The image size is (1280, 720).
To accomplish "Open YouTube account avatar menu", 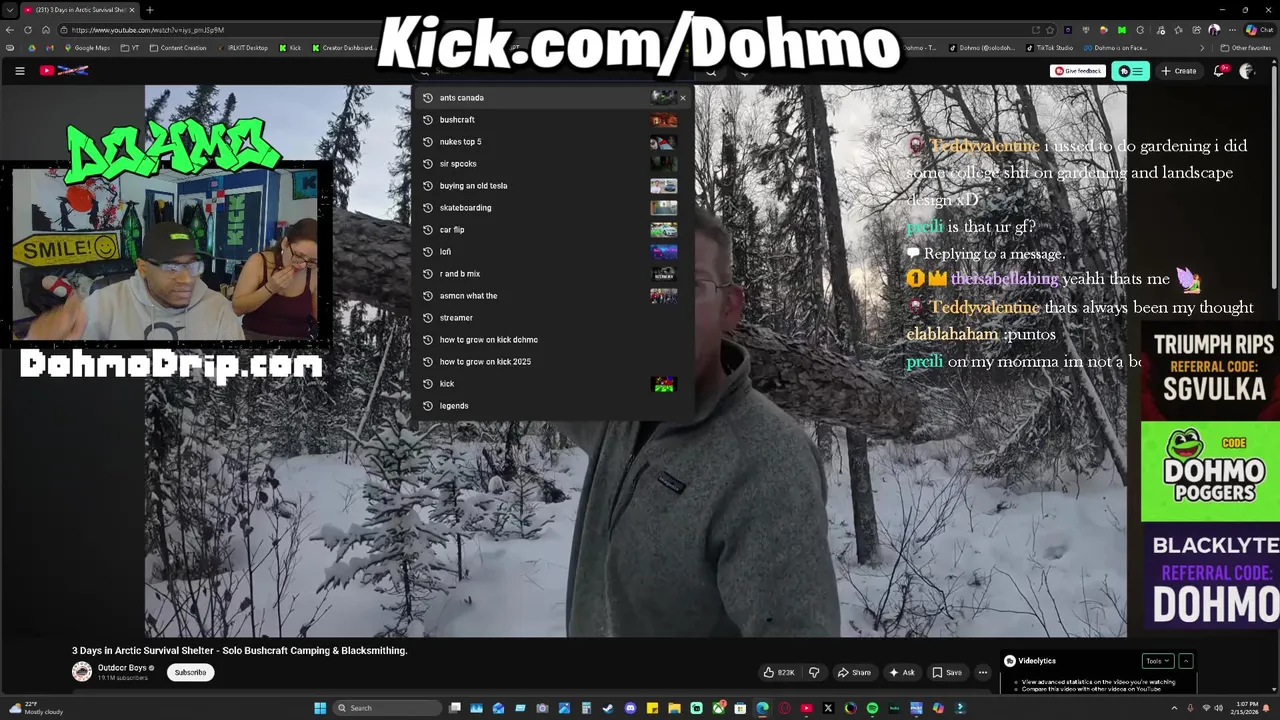I will pos(1247,71).
